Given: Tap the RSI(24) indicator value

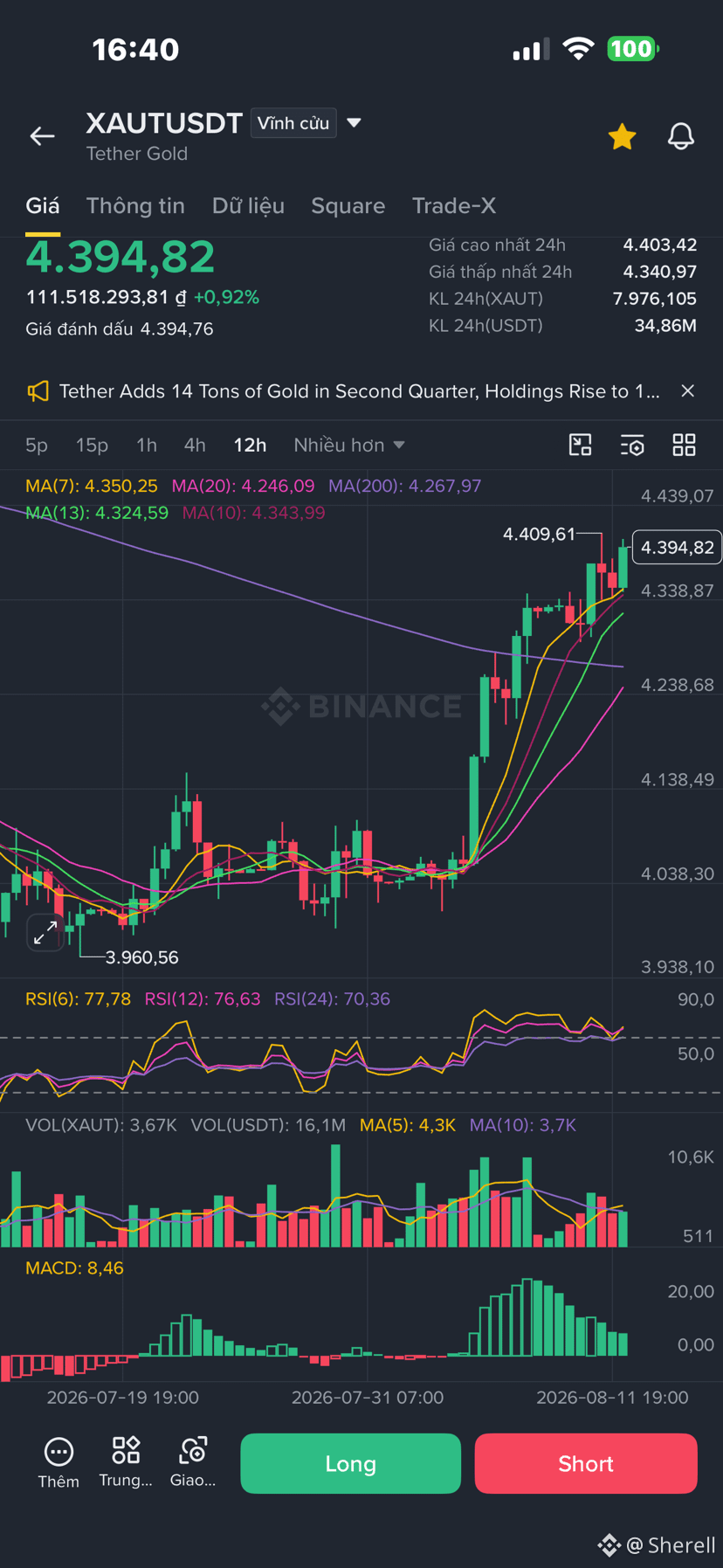Looking at the screenshot, I should (x=333, y=998).
